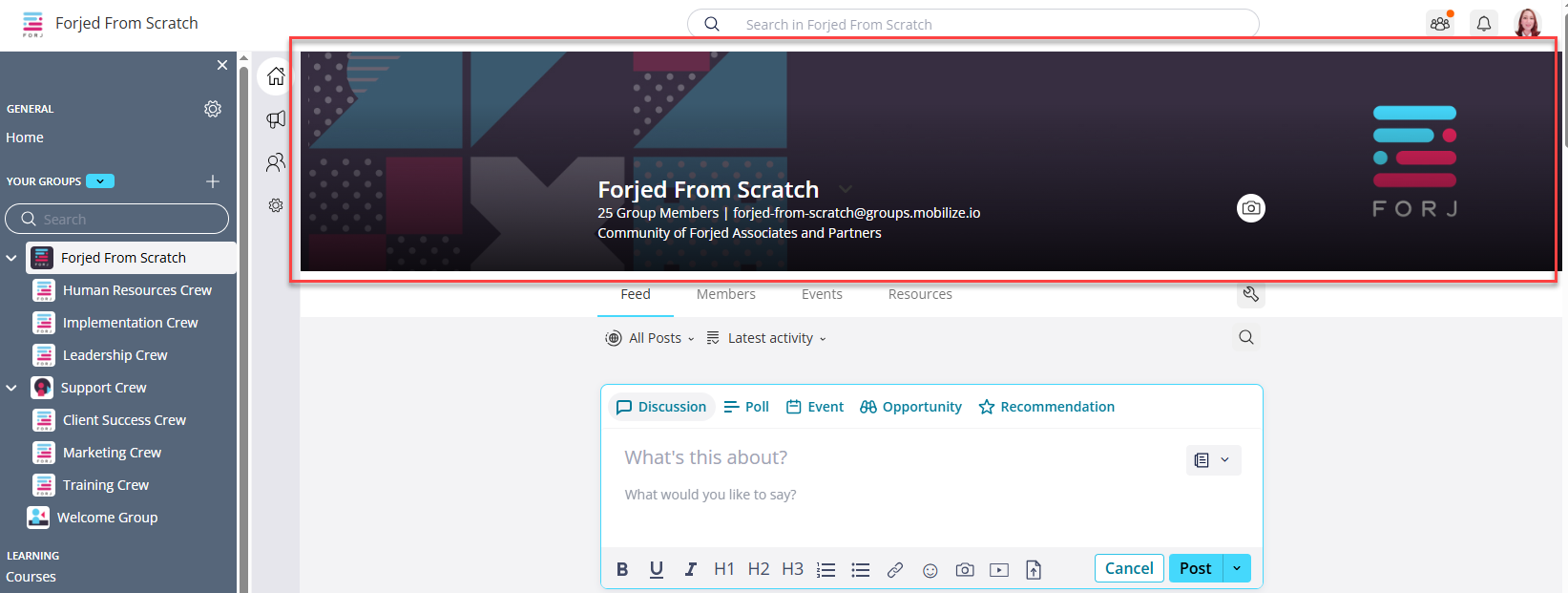The image size is (1568, 593).
Task: Close the left sidebar with X
Action: tap(222, 65)
